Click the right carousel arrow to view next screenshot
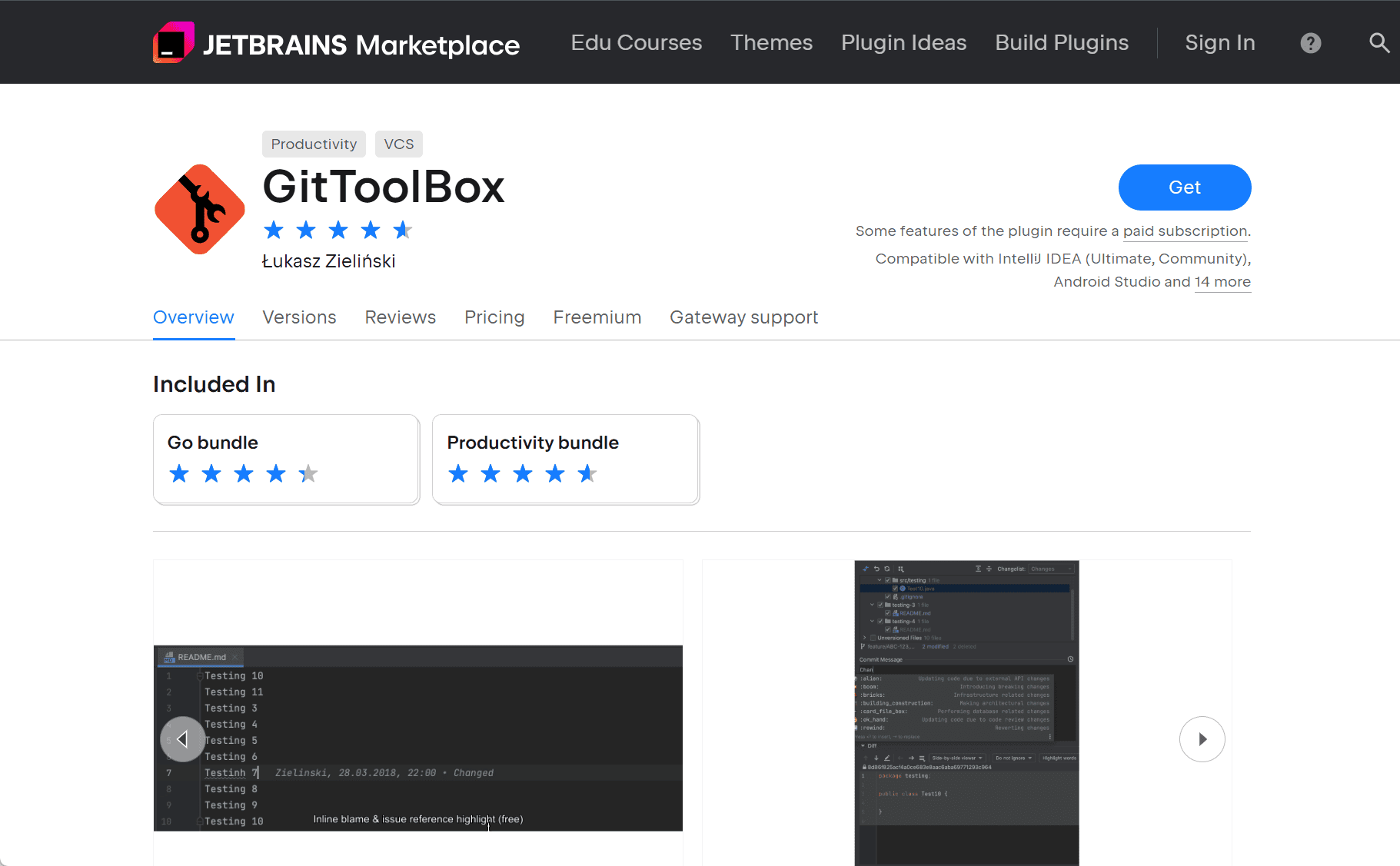This screenshot has height=866, width=1400. pyautogui.click(x=1202, y=739)
